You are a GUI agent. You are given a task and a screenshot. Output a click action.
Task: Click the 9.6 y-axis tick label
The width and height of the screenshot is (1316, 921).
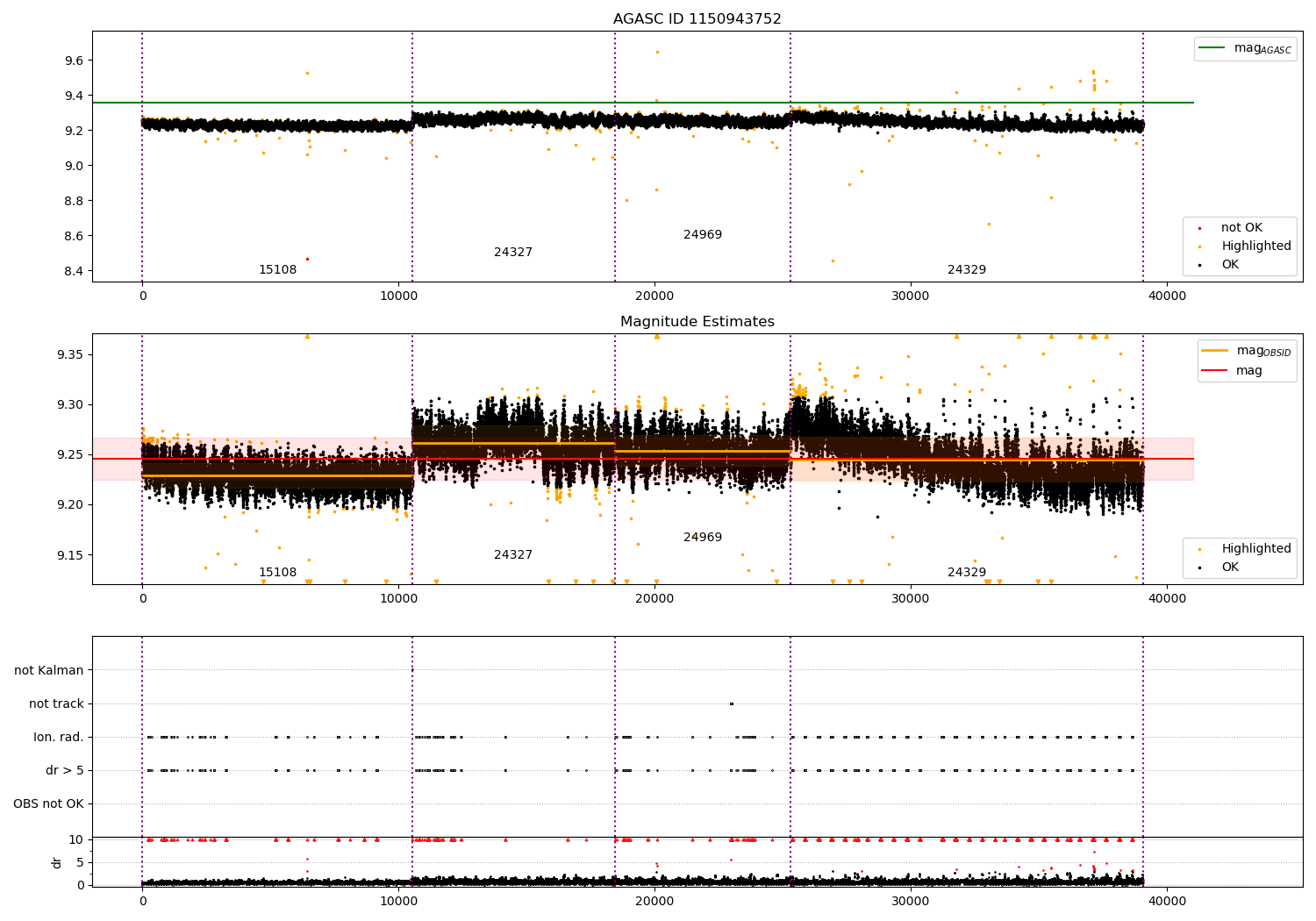coord(74,61)
